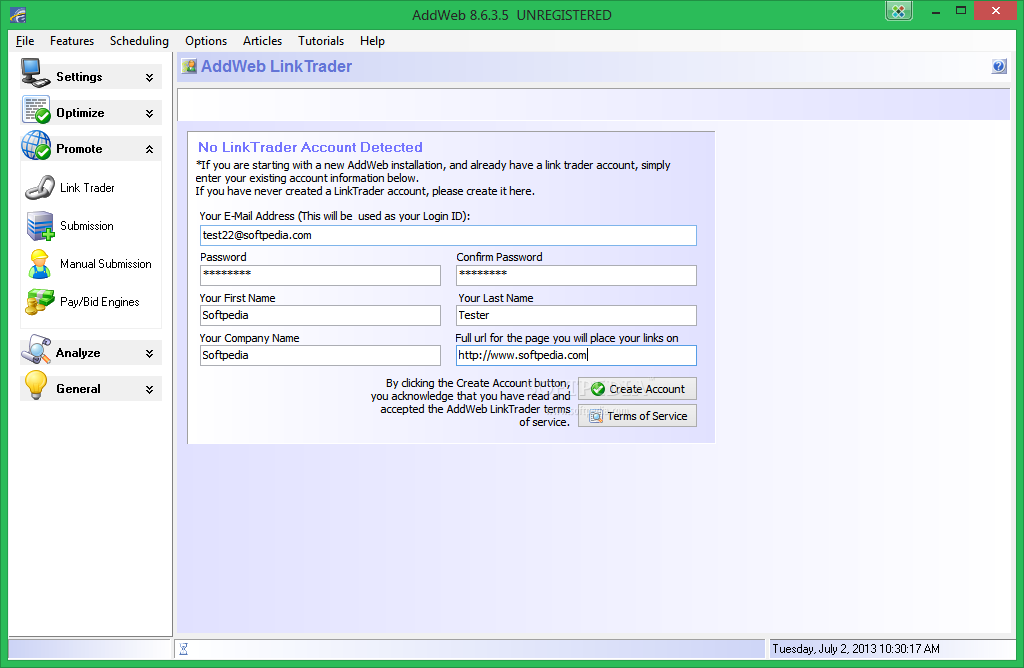
Task: Open the Tutorials menu
Action: (321, 40)
